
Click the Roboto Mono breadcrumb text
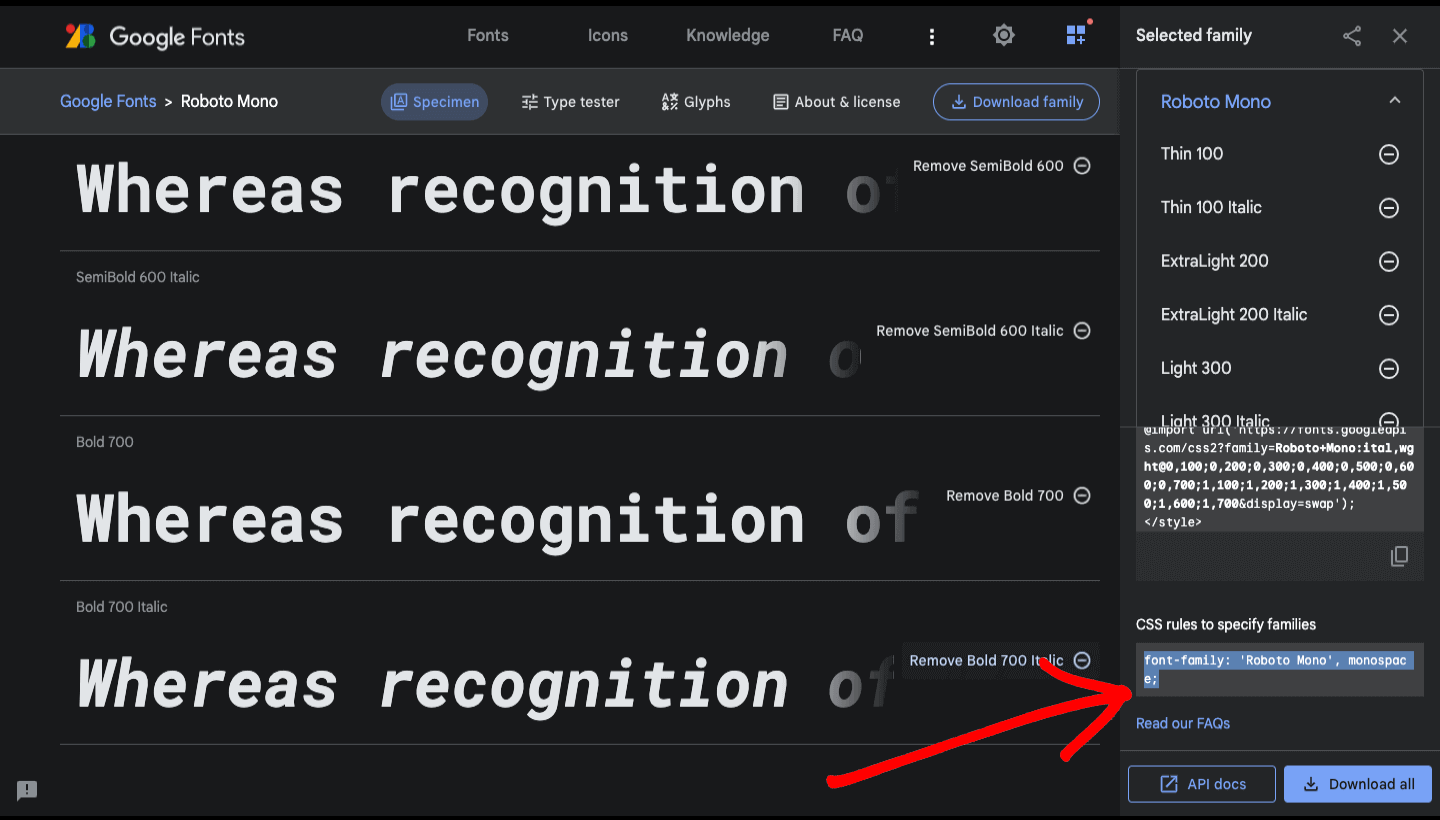coord(229,101)
